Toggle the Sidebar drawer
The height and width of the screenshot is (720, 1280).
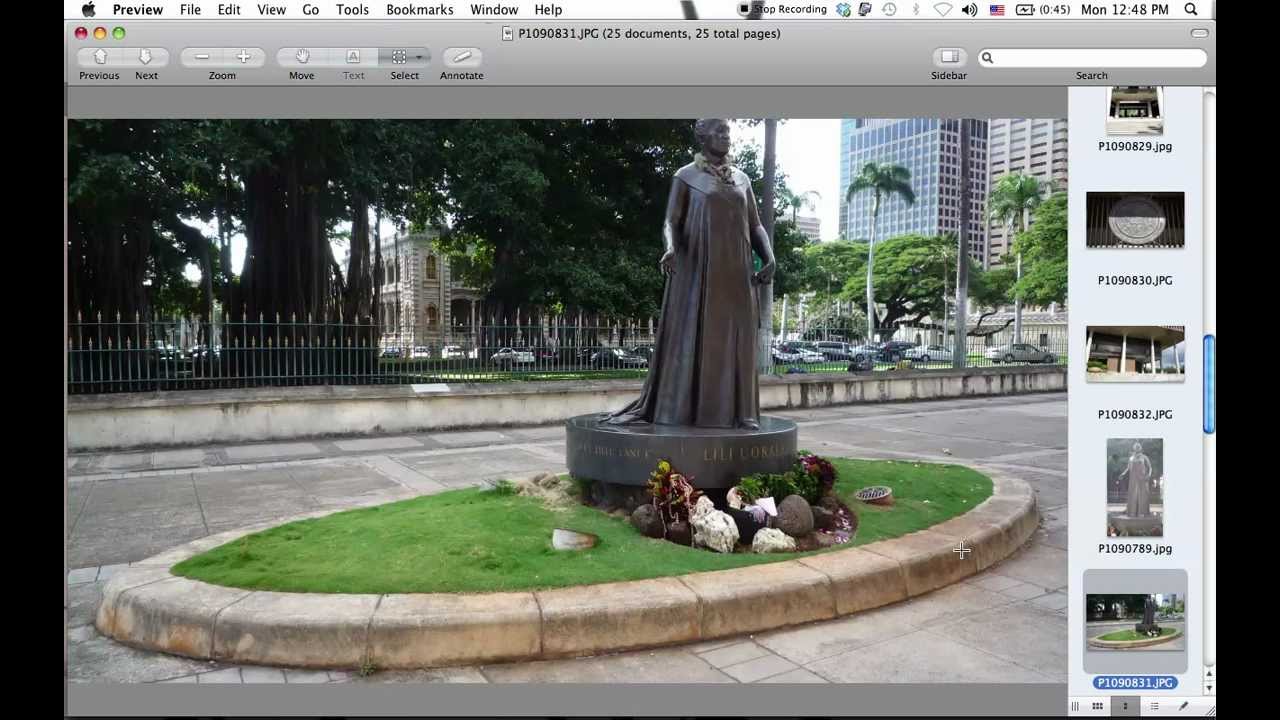click(949, 57)
